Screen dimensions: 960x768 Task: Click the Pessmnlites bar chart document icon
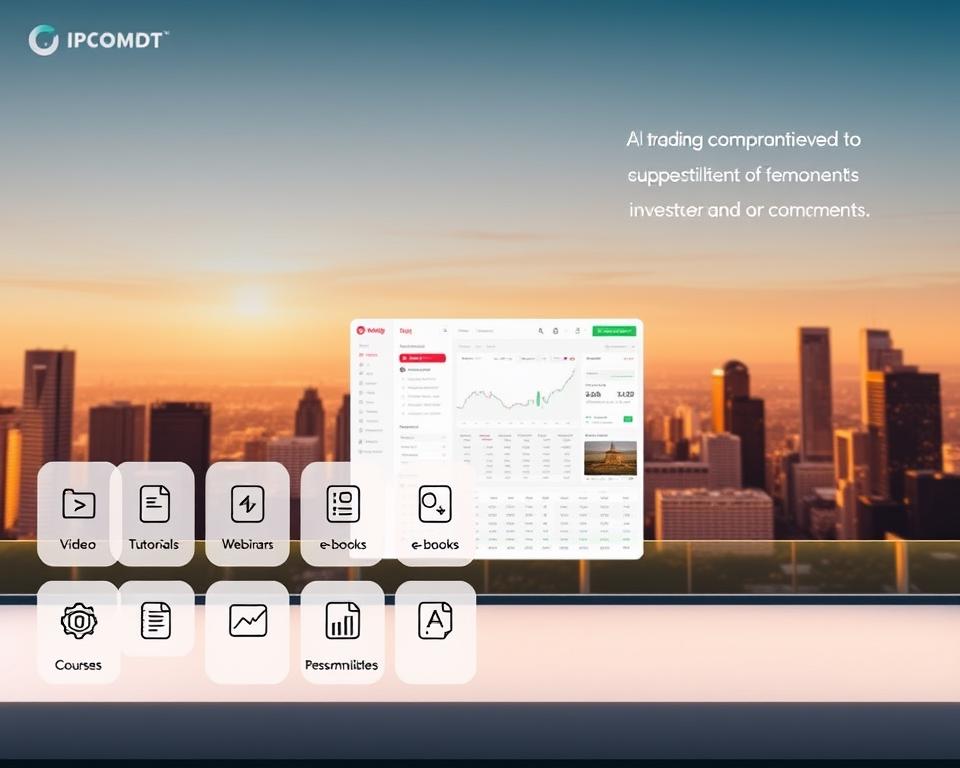click(x=342, y=621)
